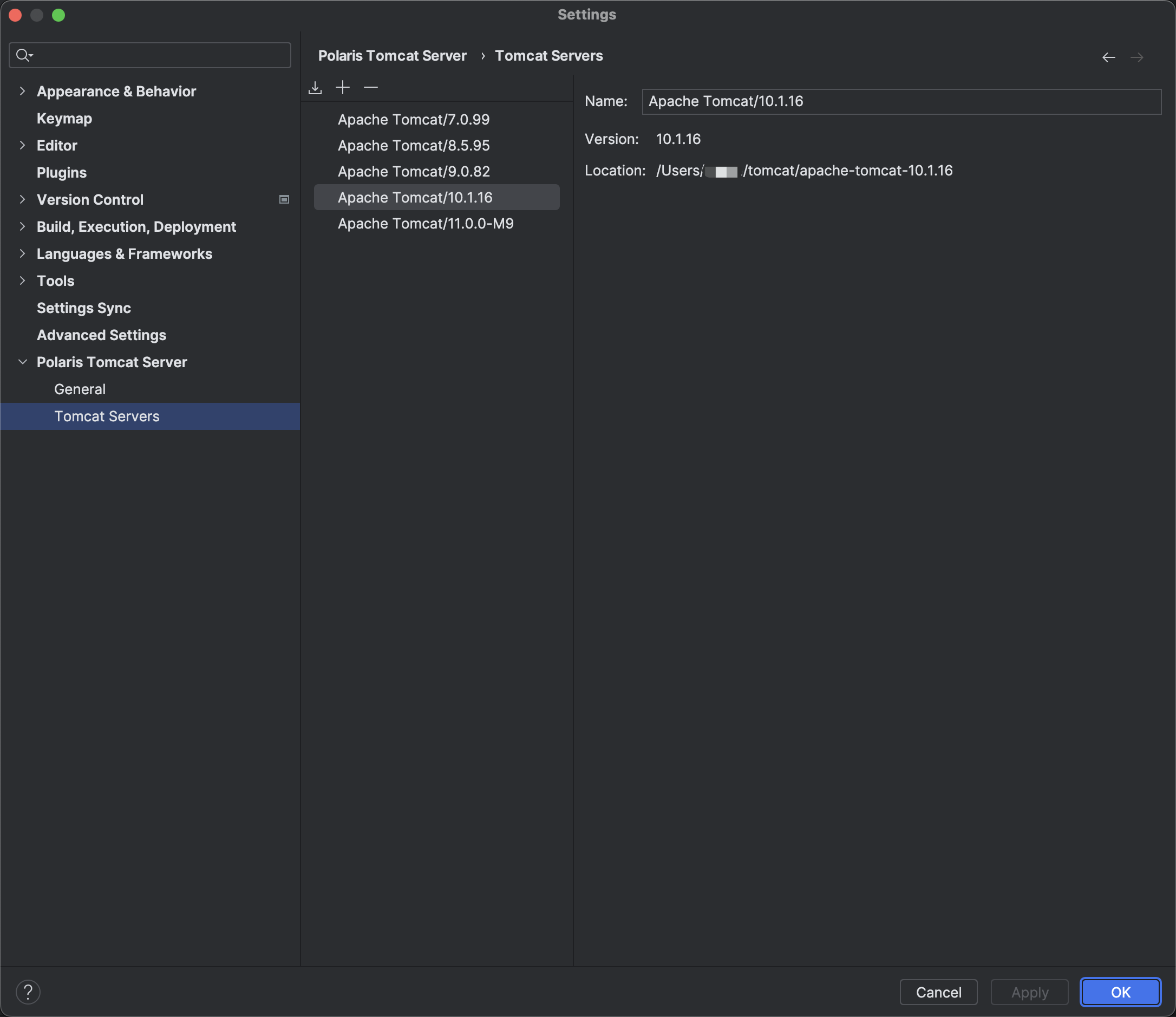Image resolution: width=1176 pixels, height=1017 pixels.
Task: Cancel the settings dialog
Action: [938, 992]
